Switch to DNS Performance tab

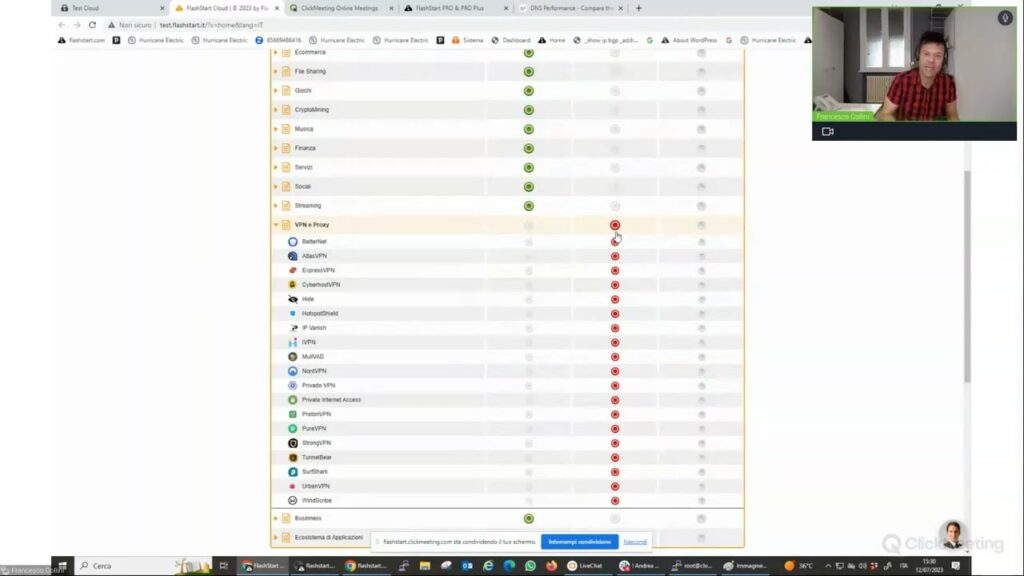coord(570,8)
